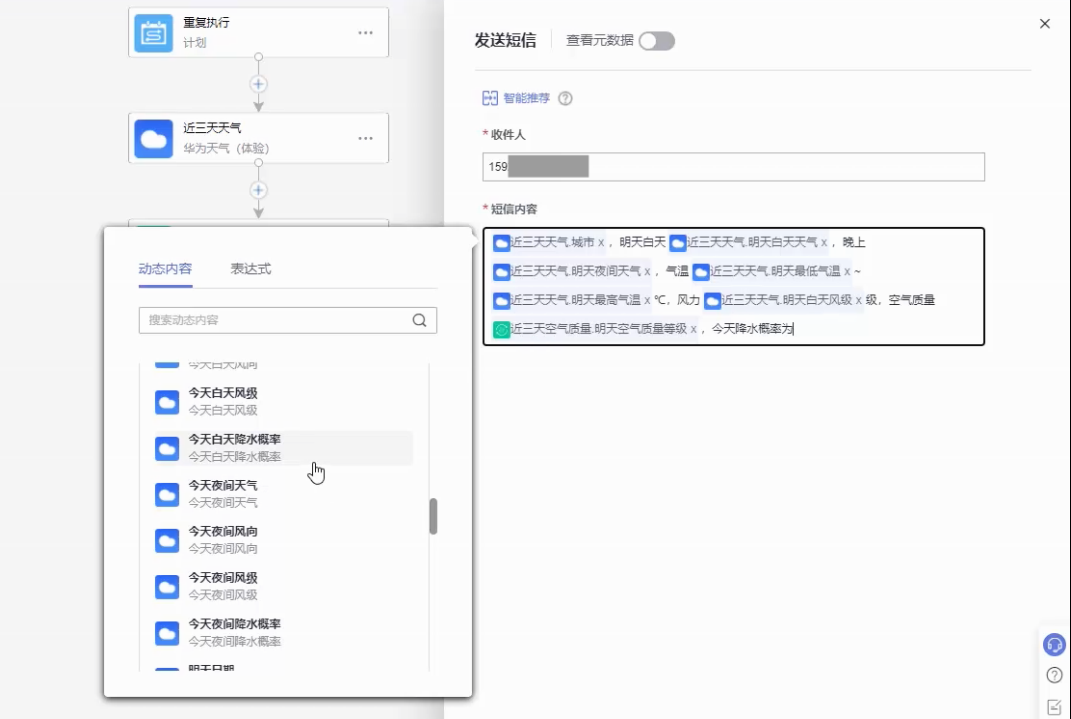Insert 今天夜间风向 dynamic content

283,540
